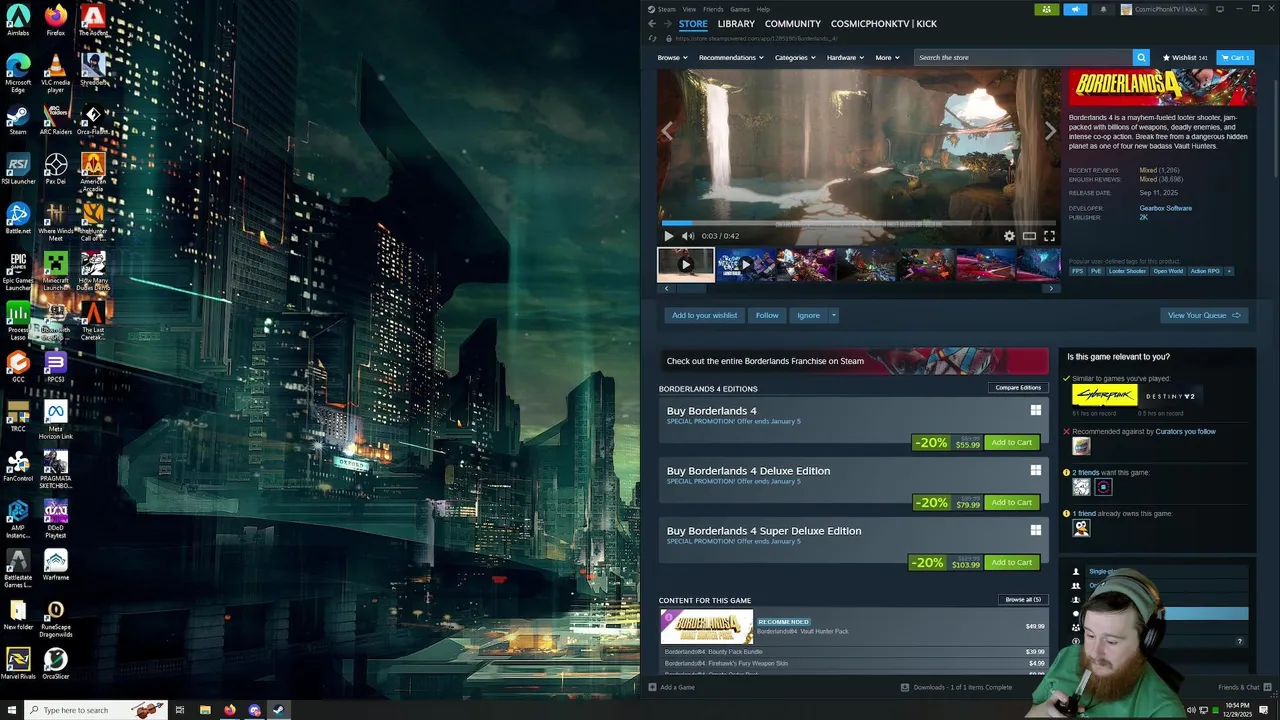The width and height of the screenshot is (1280, 720).
Task: Show next screenshot with right arrow
Action: click(x=1050, y=131)
